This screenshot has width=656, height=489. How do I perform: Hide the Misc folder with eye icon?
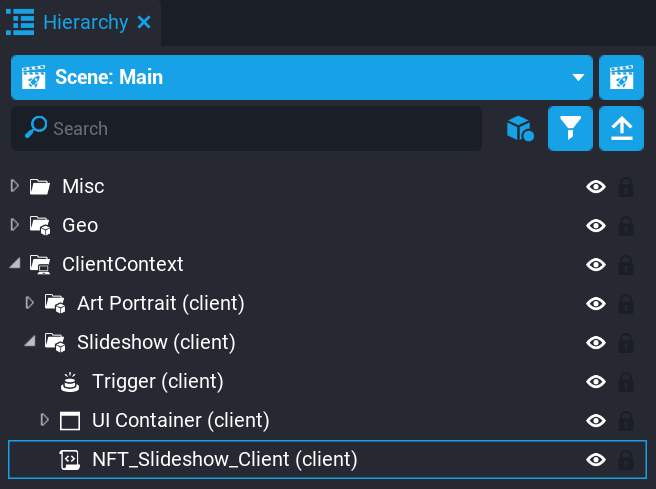(596, 186)
